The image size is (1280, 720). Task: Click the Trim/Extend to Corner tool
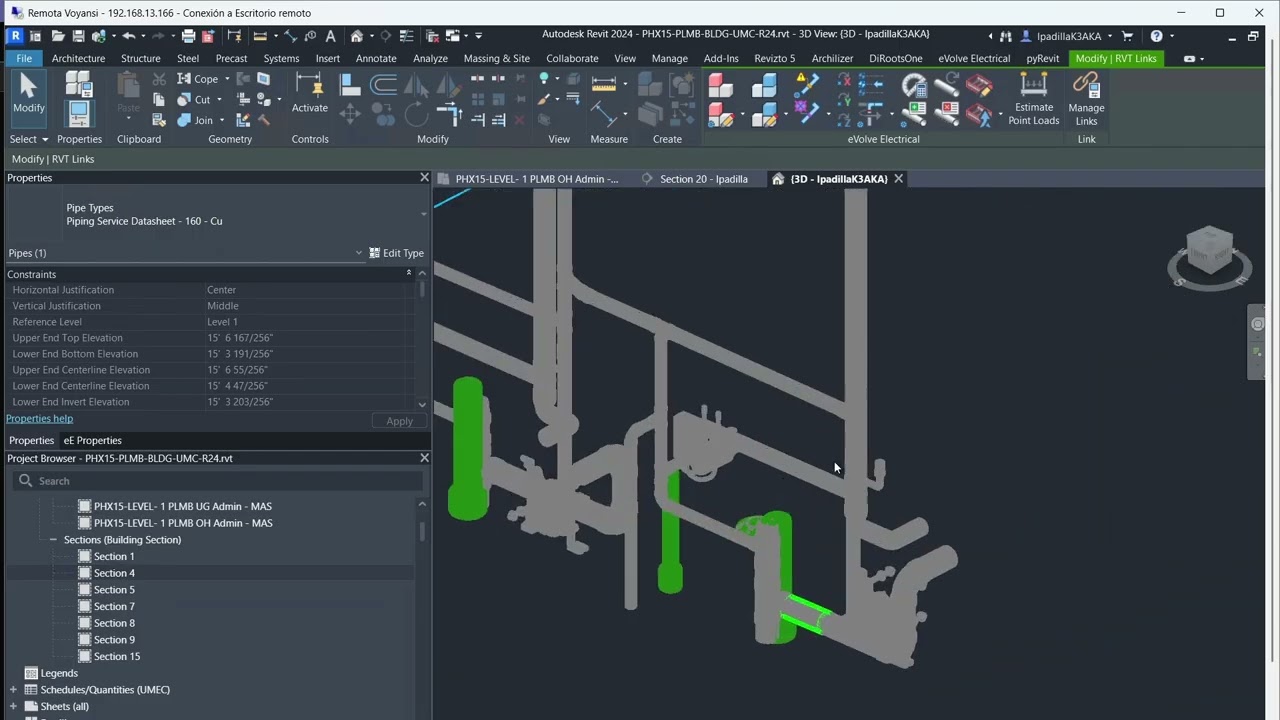tap(449, 113)
